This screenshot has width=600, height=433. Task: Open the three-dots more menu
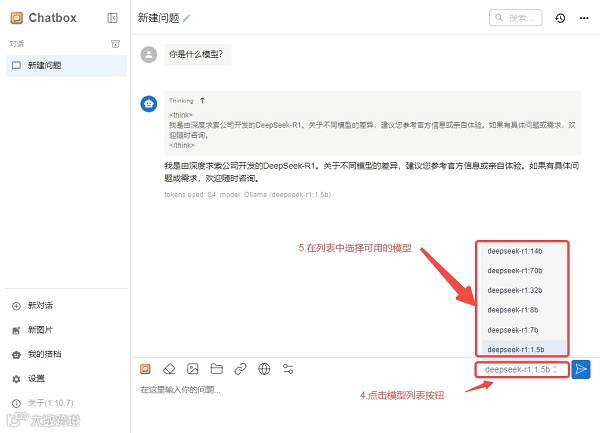(x=584, y=18)
